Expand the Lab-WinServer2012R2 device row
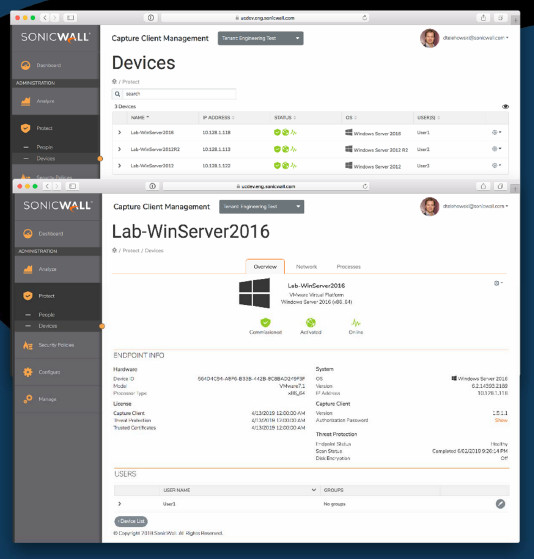 (119, 149)
